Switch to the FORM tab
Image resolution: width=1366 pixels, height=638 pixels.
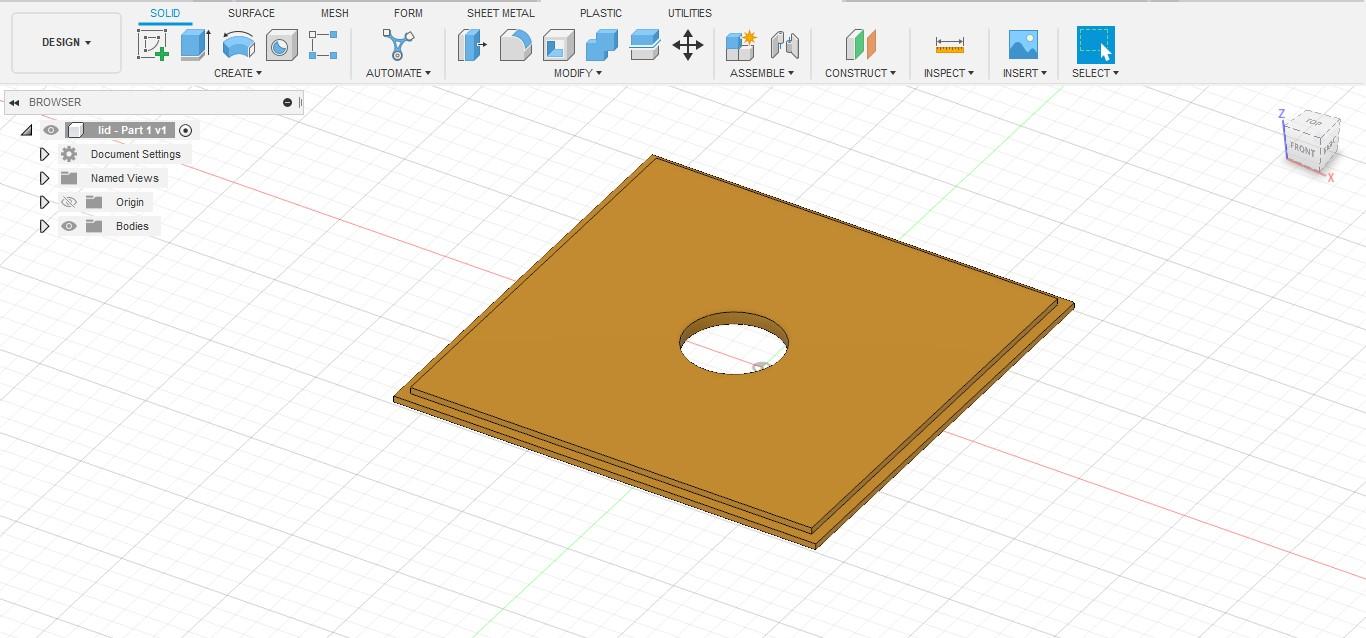(408, 13)
